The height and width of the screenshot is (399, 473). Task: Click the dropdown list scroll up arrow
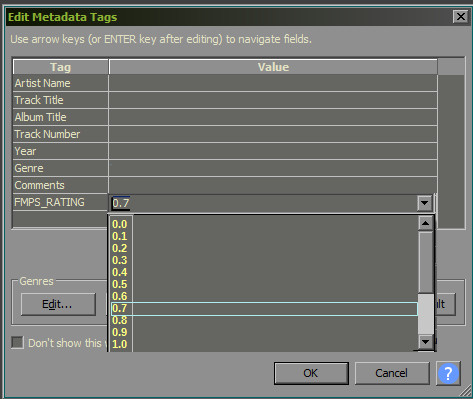[x=425, y=223]
